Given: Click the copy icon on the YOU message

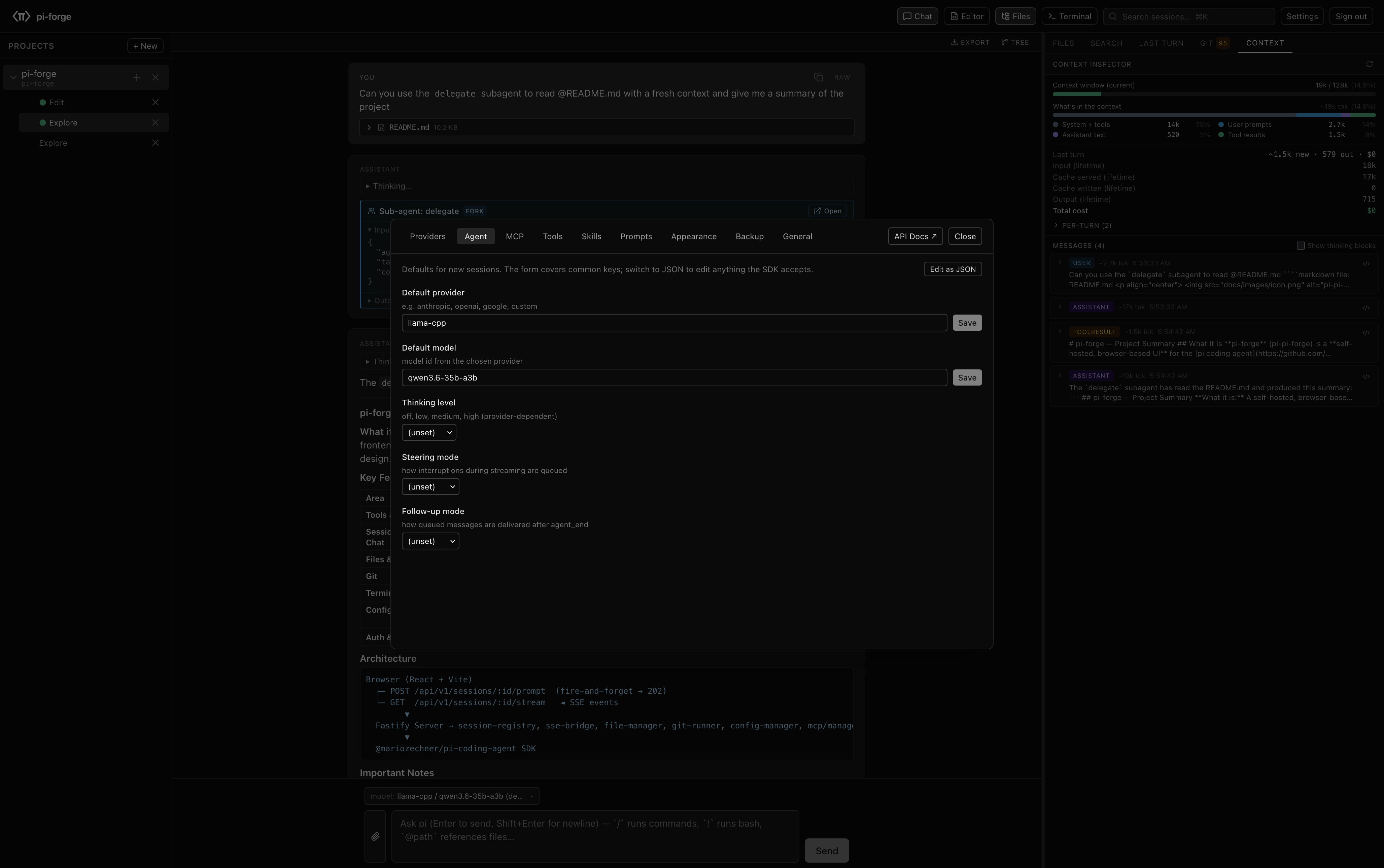Looking at the screenshot, I should click(x=818, y=77).
